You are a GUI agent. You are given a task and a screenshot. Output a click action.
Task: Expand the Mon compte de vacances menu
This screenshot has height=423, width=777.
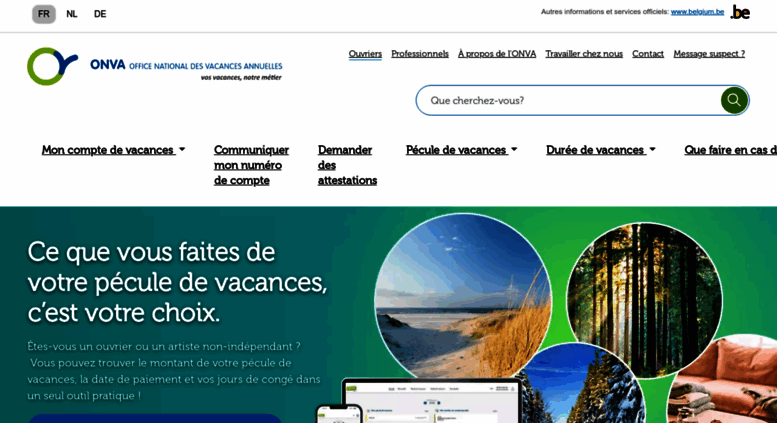click(x=113, y=150)
